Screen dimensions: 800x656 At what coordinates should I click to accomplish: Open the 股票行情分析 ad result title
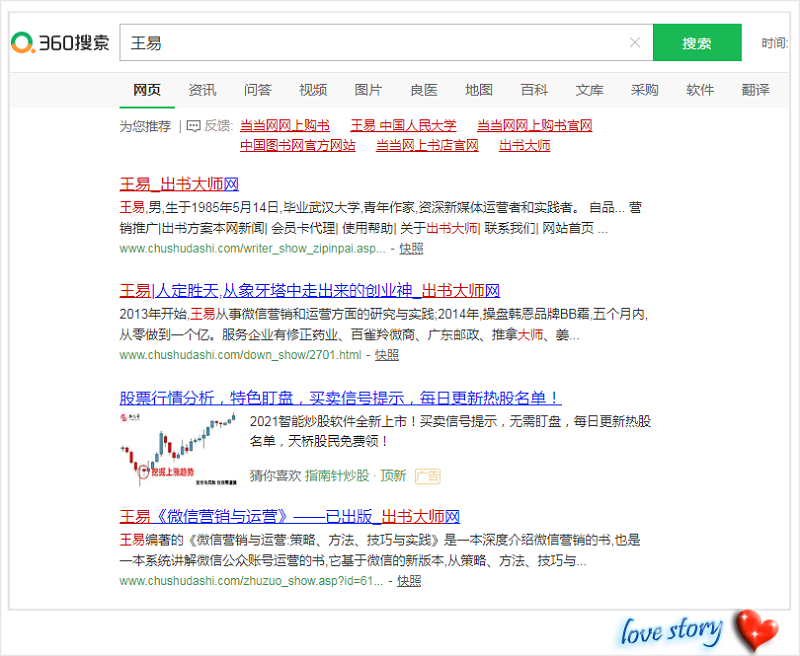(340, 398)
